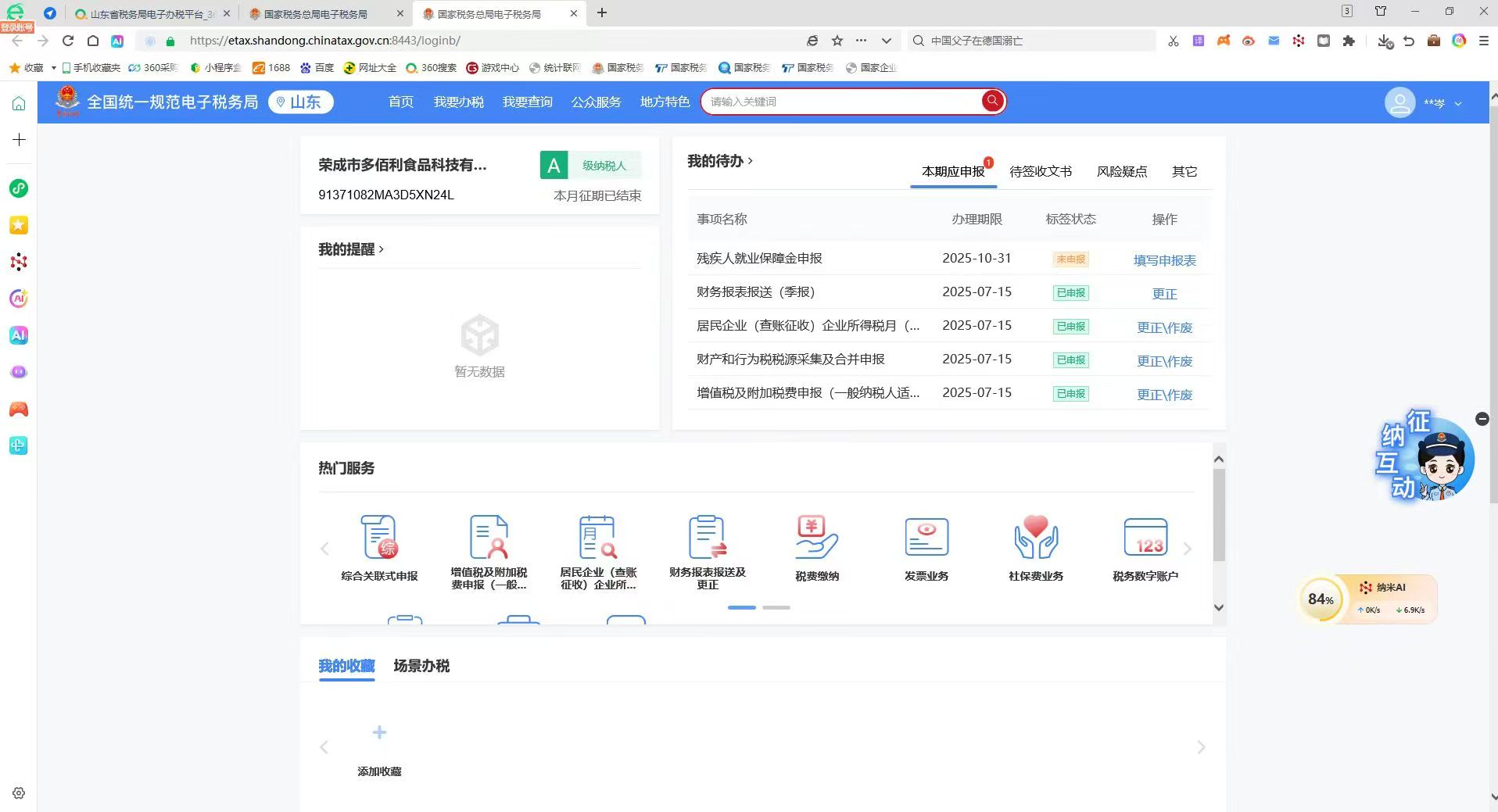Switch to the 待签收文书 tab
Image resolution: width=1498 pixels, height=812 pixels.
1040,171
